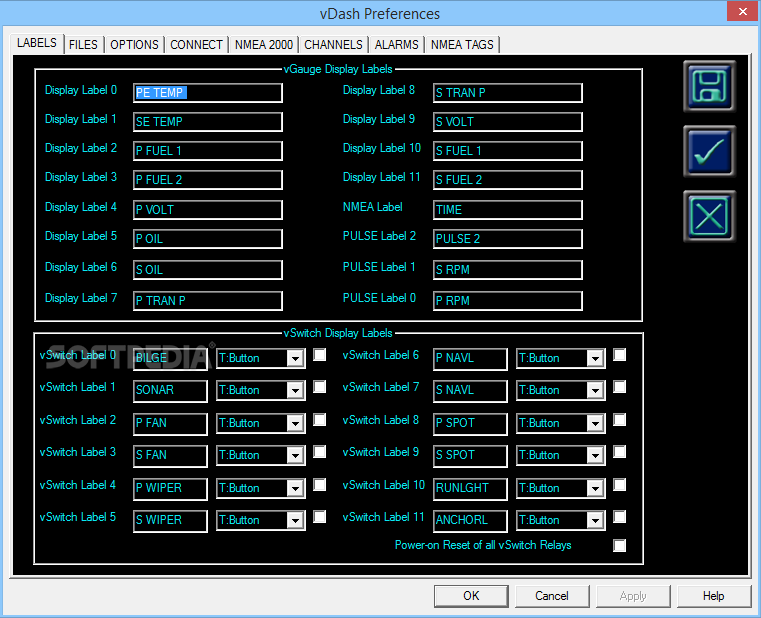Toggle the vSwitch Label 8 checkbox
This screenshot has height=618, width=761.
(x=619, y=420)
